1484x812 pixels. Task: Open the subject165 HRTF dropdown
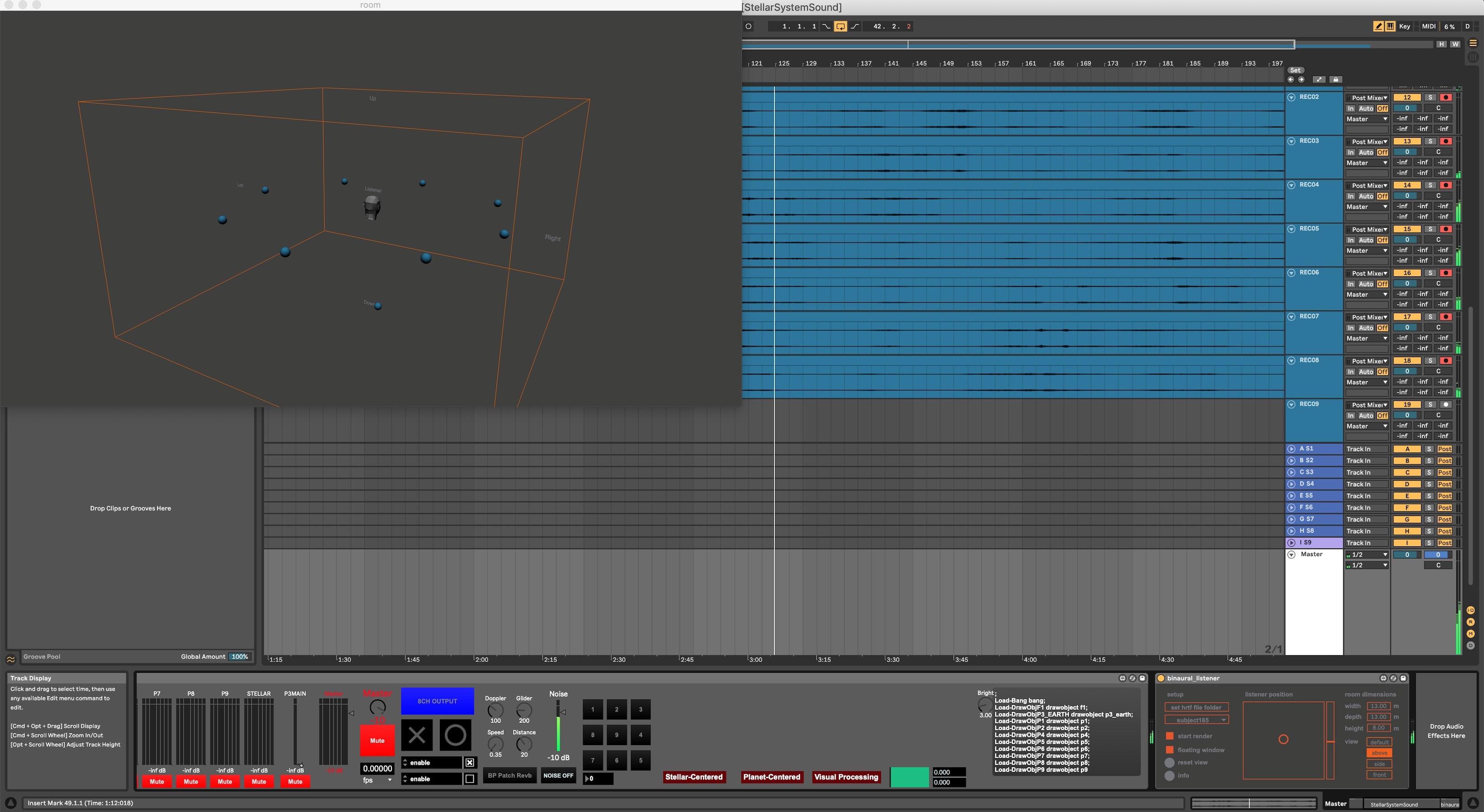coord(1197,720)
